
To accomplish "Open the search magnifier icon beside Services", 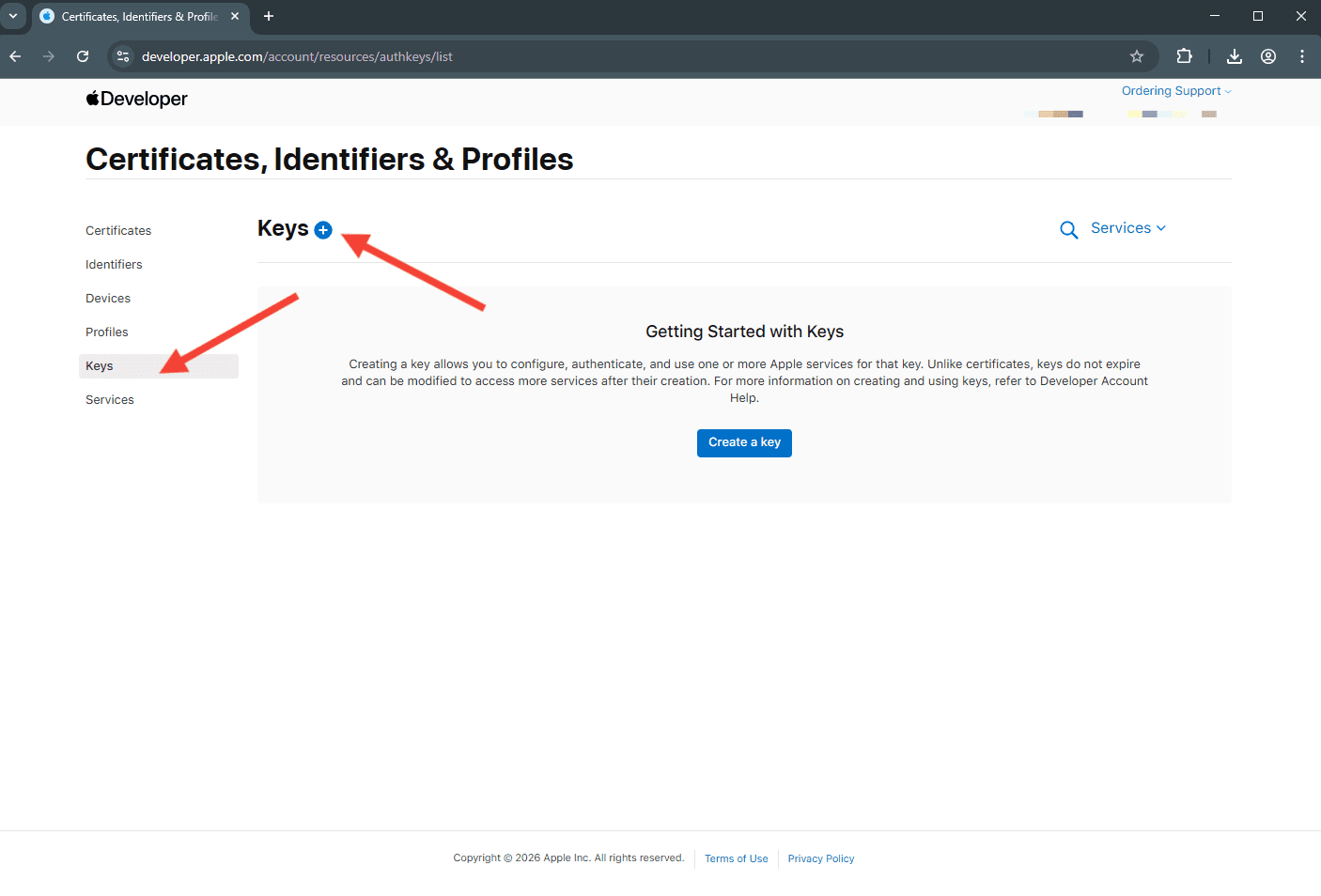I will (1068, 229).
